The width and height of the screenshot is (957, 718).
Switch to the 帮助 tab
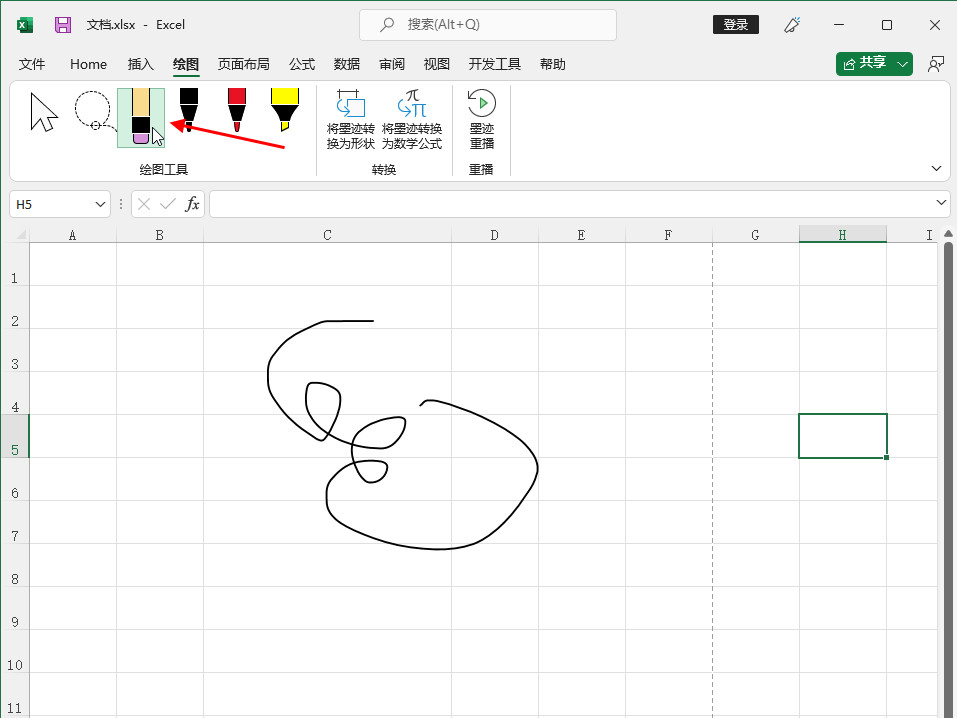coord(552,64)
